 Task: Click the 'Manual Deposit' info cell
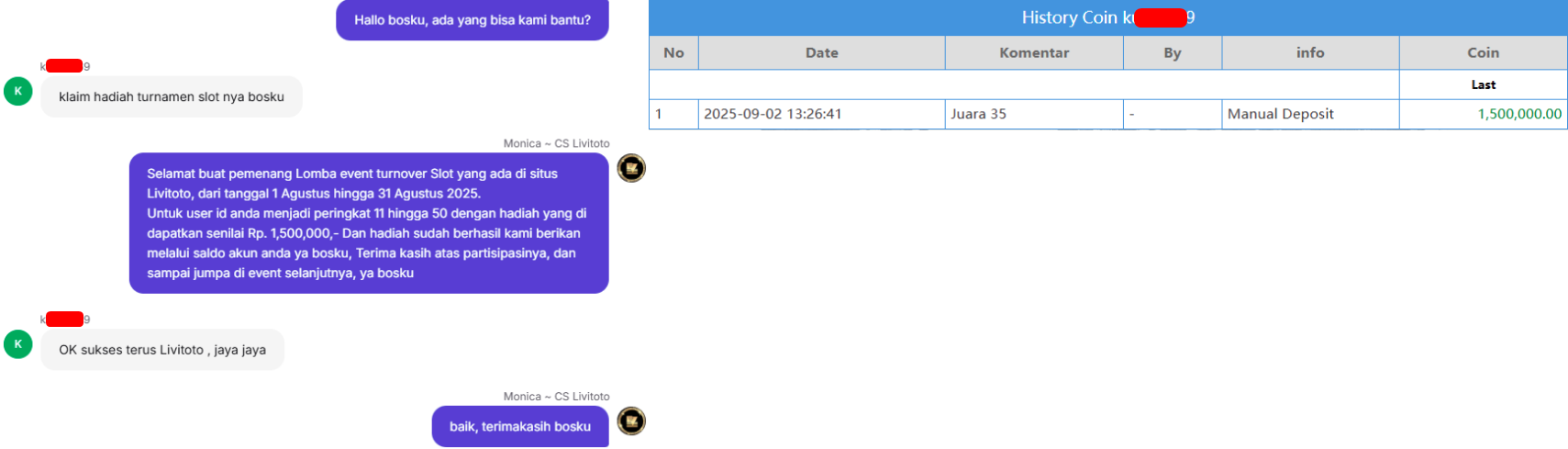pyautogui.click(x=1310, y=114)
